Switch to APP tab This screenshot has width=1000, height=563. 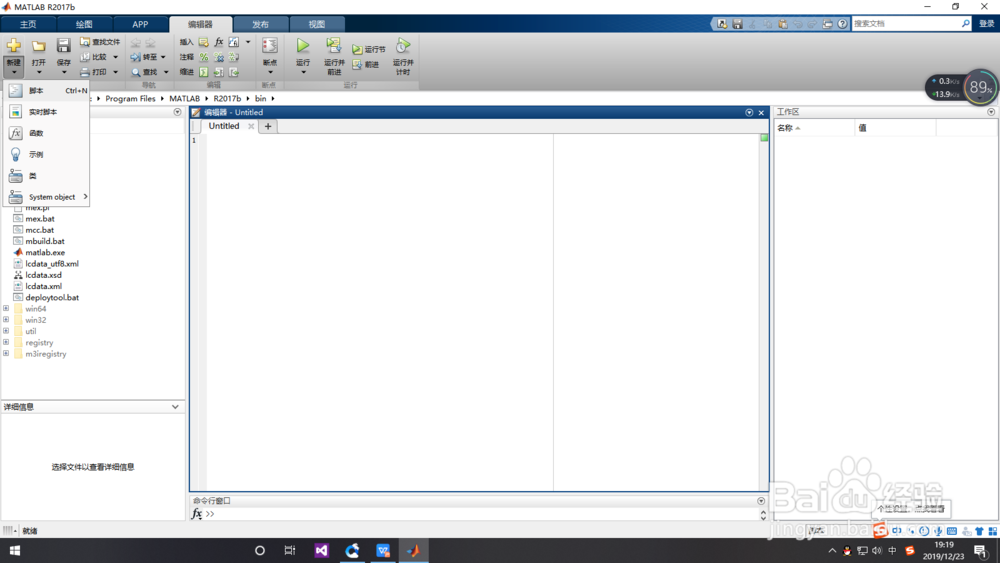click(140, 24)
